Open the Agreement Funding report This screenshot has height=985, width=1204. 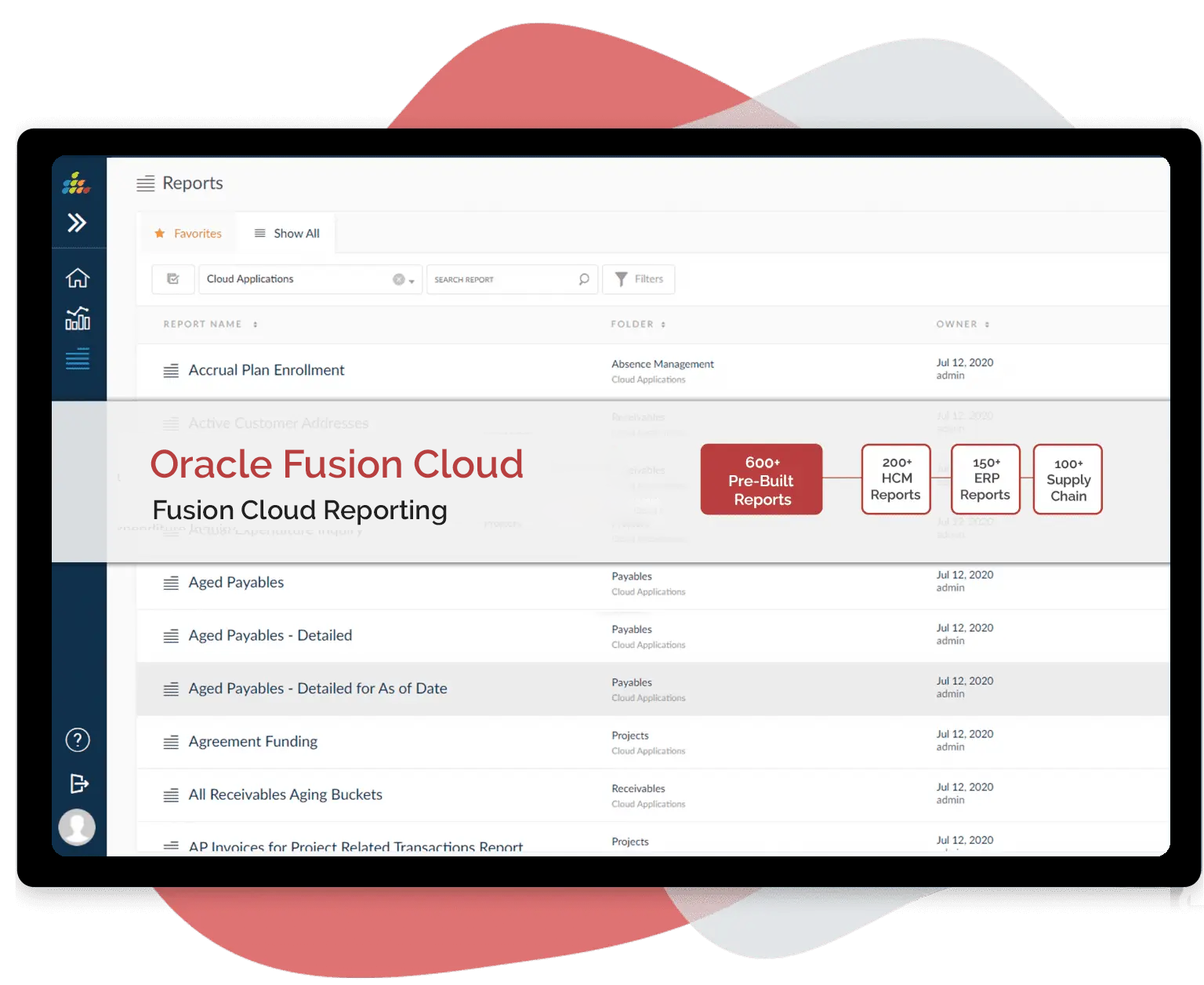coord(253,742)
